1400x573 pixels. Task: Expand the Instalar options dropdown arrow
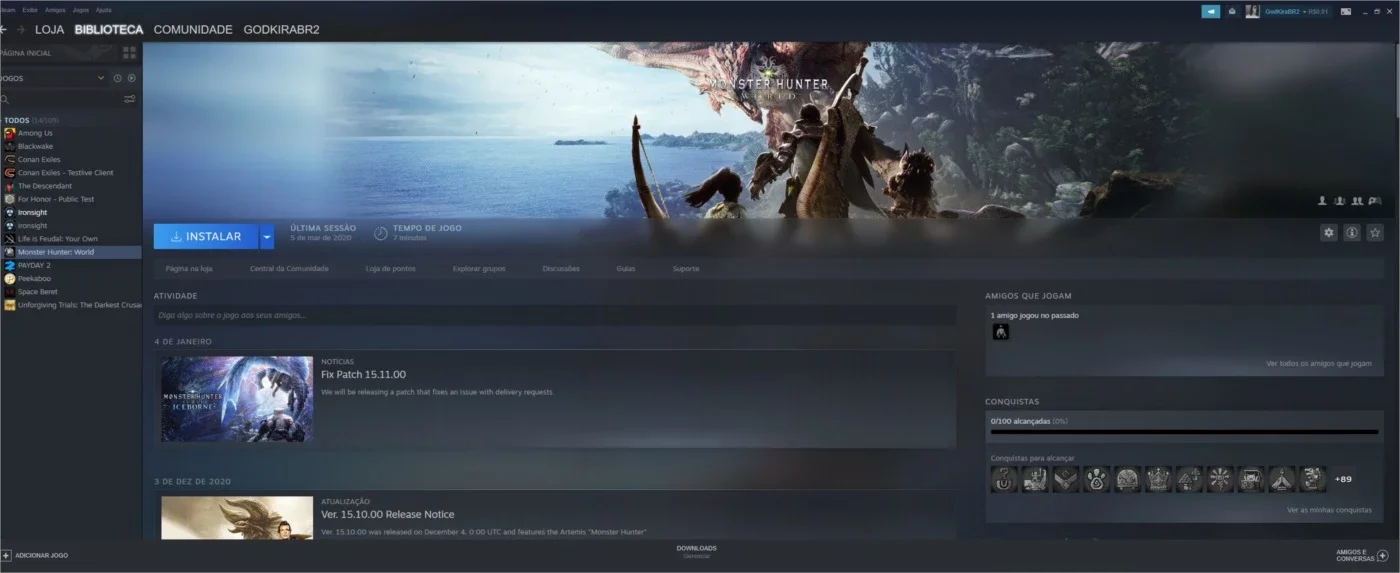[266, 237]
